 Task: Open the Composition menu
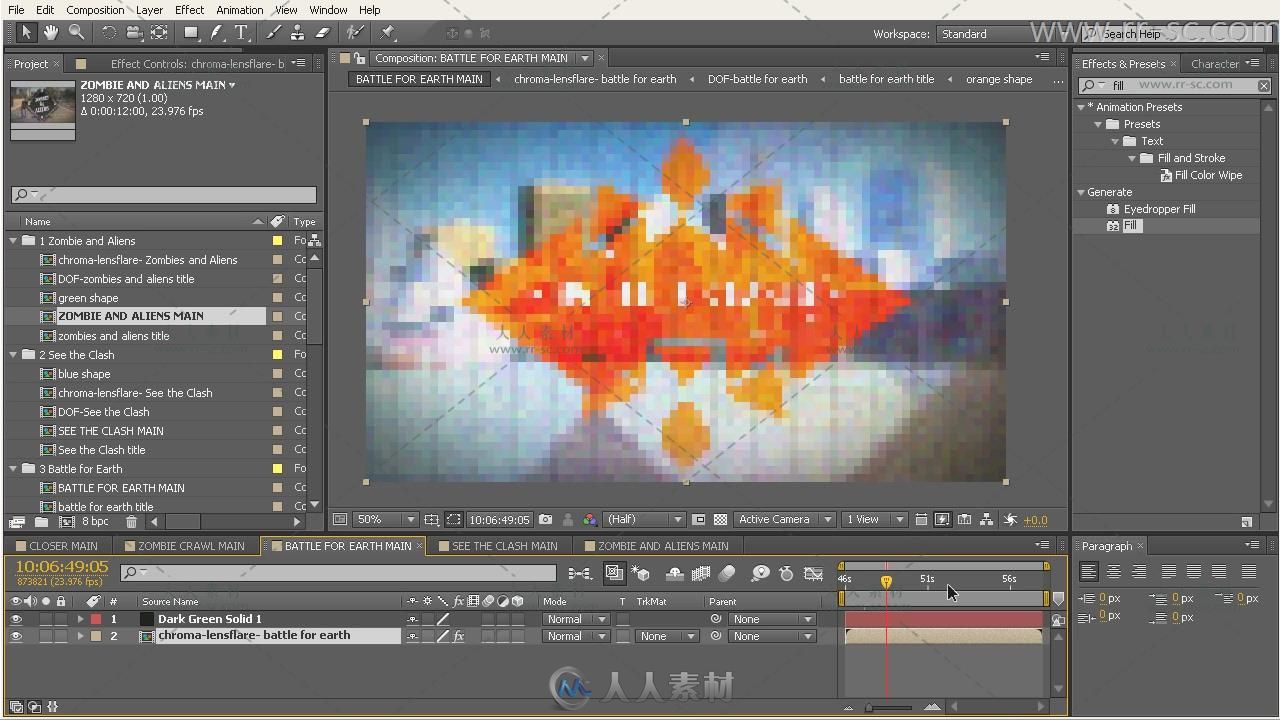click(x=95, y=10)
